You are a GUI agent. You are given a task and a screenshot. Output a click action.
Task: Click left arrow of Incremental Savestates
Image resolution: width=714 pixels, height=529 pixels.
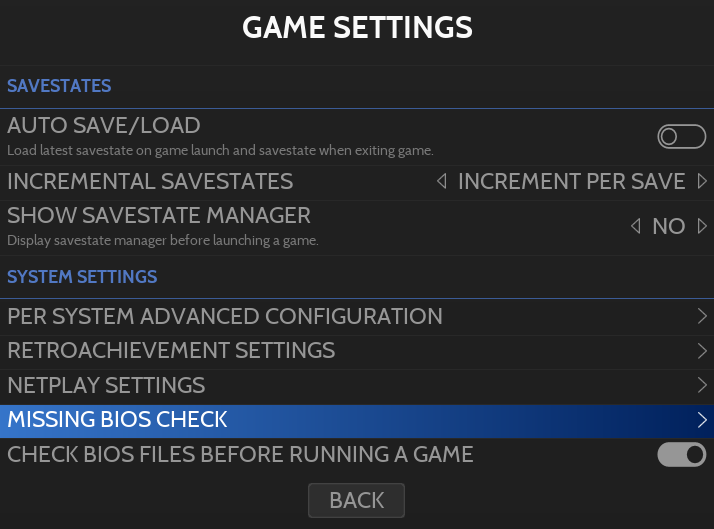[442, 182]
